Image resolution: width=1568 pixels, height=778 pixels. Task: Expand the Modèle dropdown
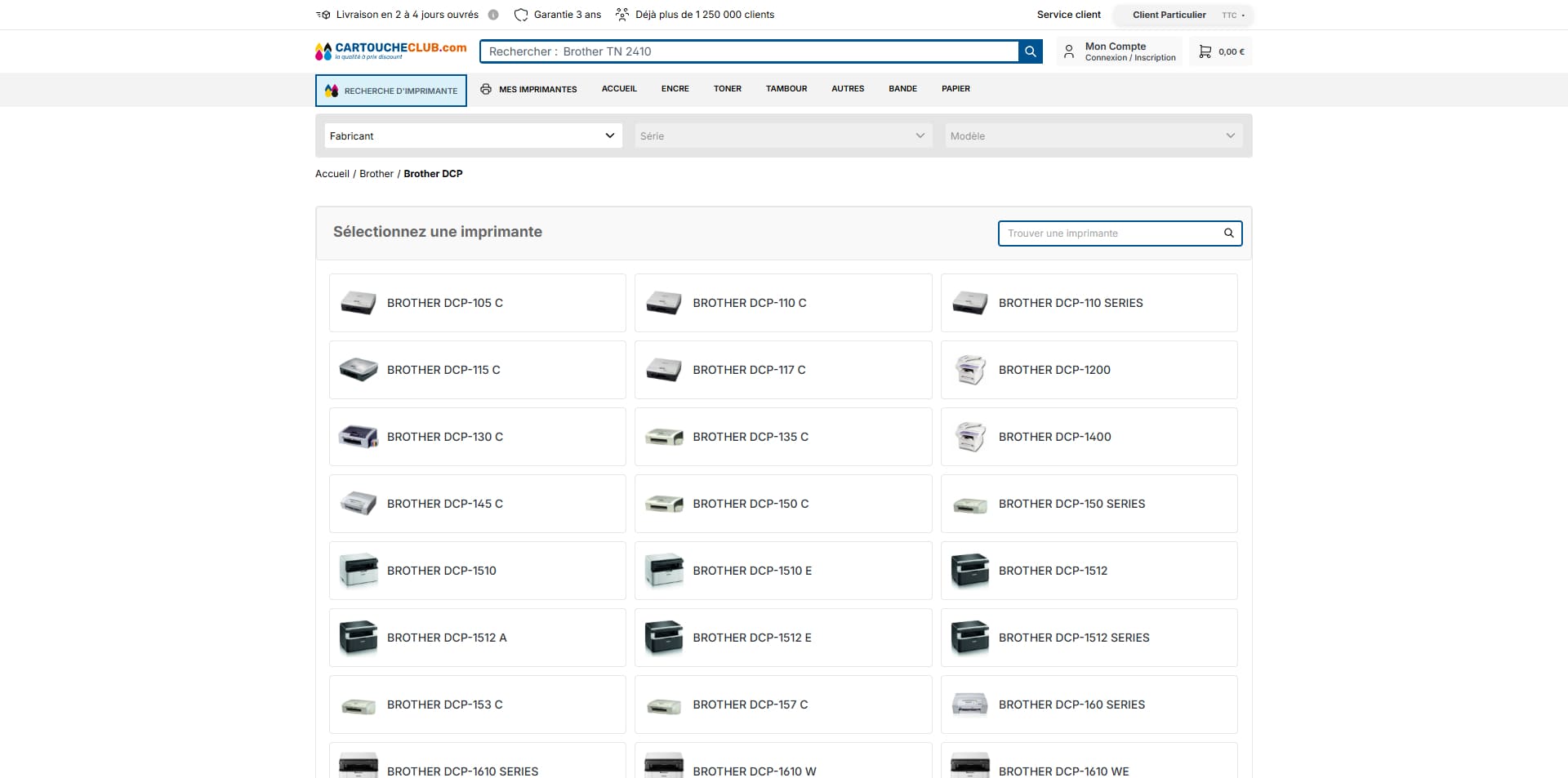pyautogui.click(x=1094, y=136)
